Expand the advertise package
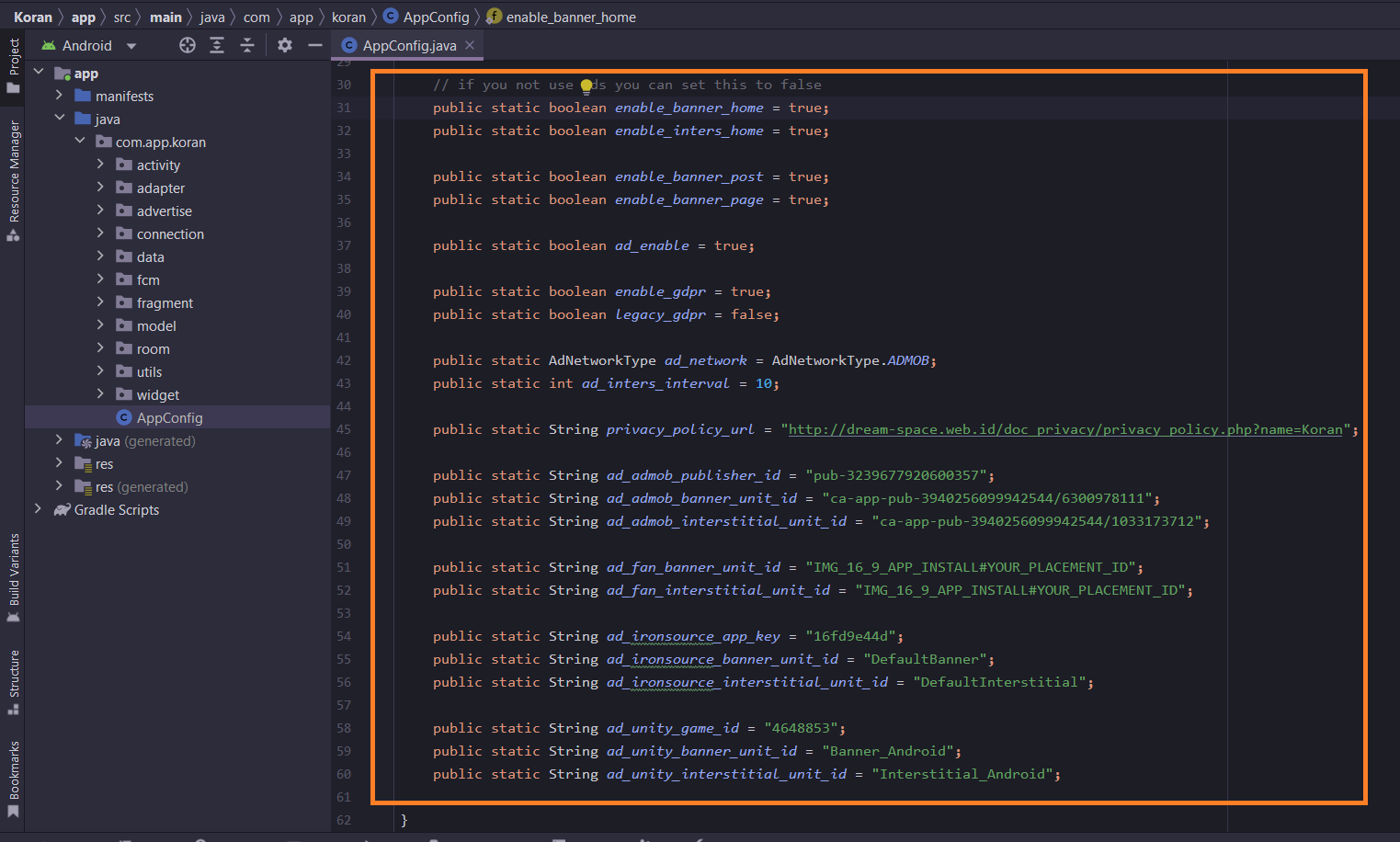 coord(100,210)
